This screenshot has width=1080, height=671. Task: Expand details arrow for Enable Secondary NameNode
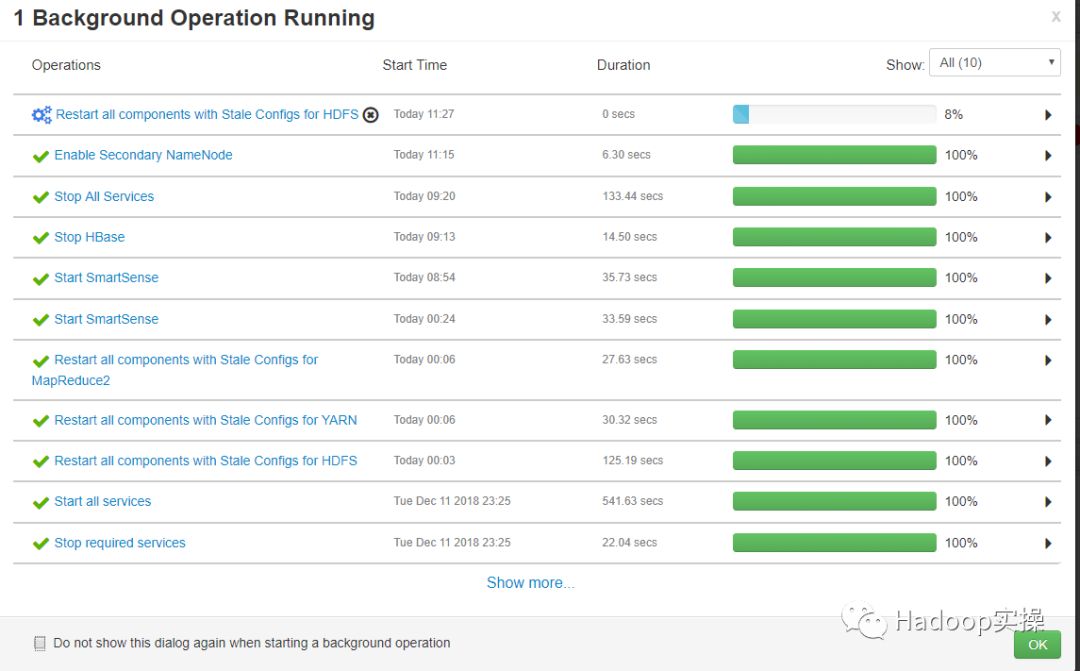(x=1048, y=156)
